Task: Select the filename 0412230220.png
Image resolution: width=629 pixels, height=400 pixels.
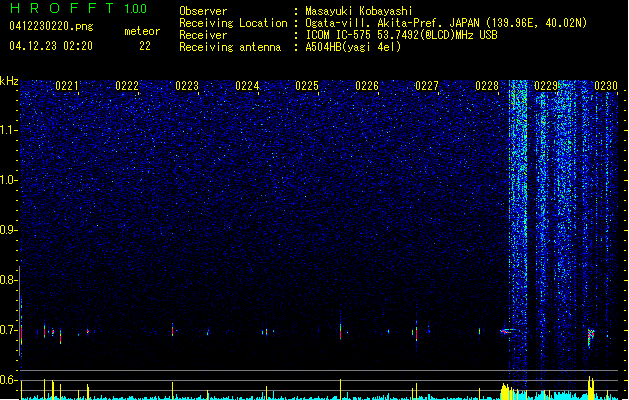Action: click(51, 26)
